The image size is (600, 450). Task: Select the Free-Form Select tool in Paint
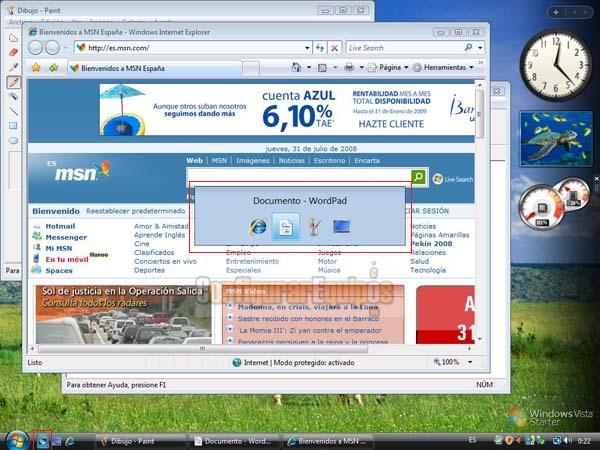pyautogui.click(x=13, y=38)
